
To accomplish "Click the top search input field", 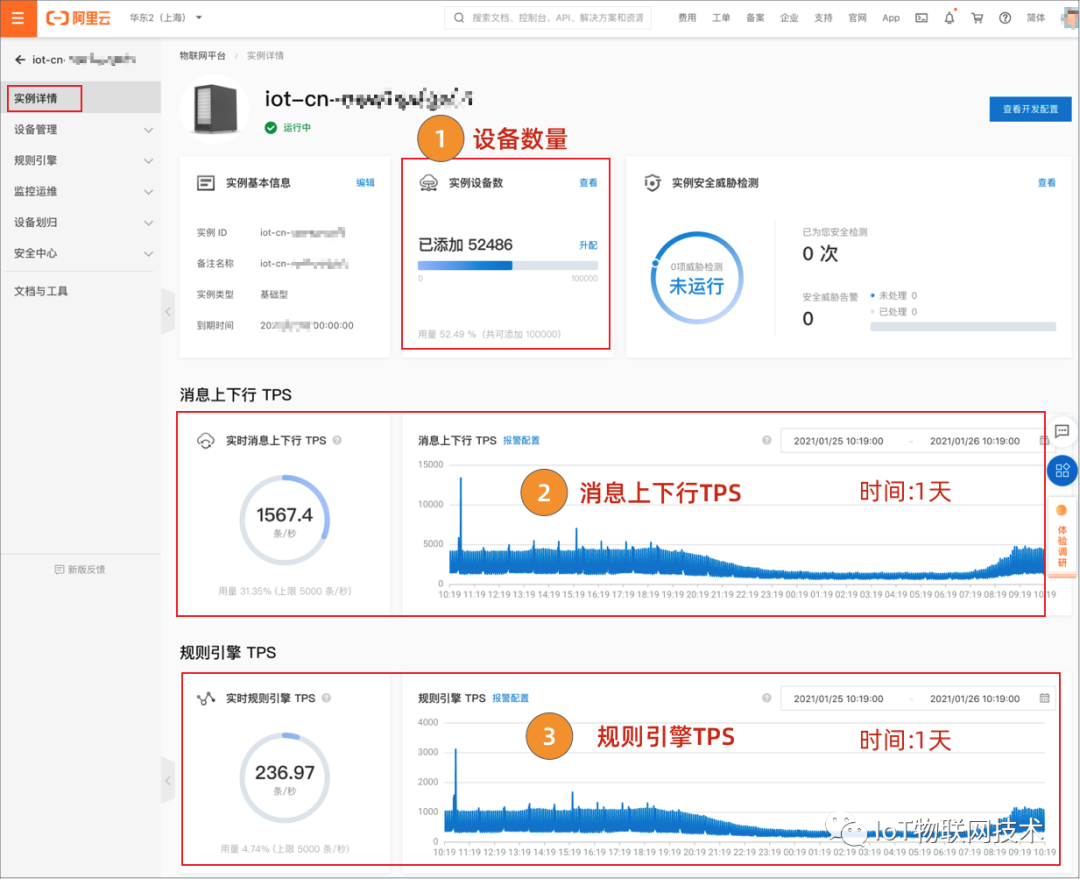I will click(548, 18).
